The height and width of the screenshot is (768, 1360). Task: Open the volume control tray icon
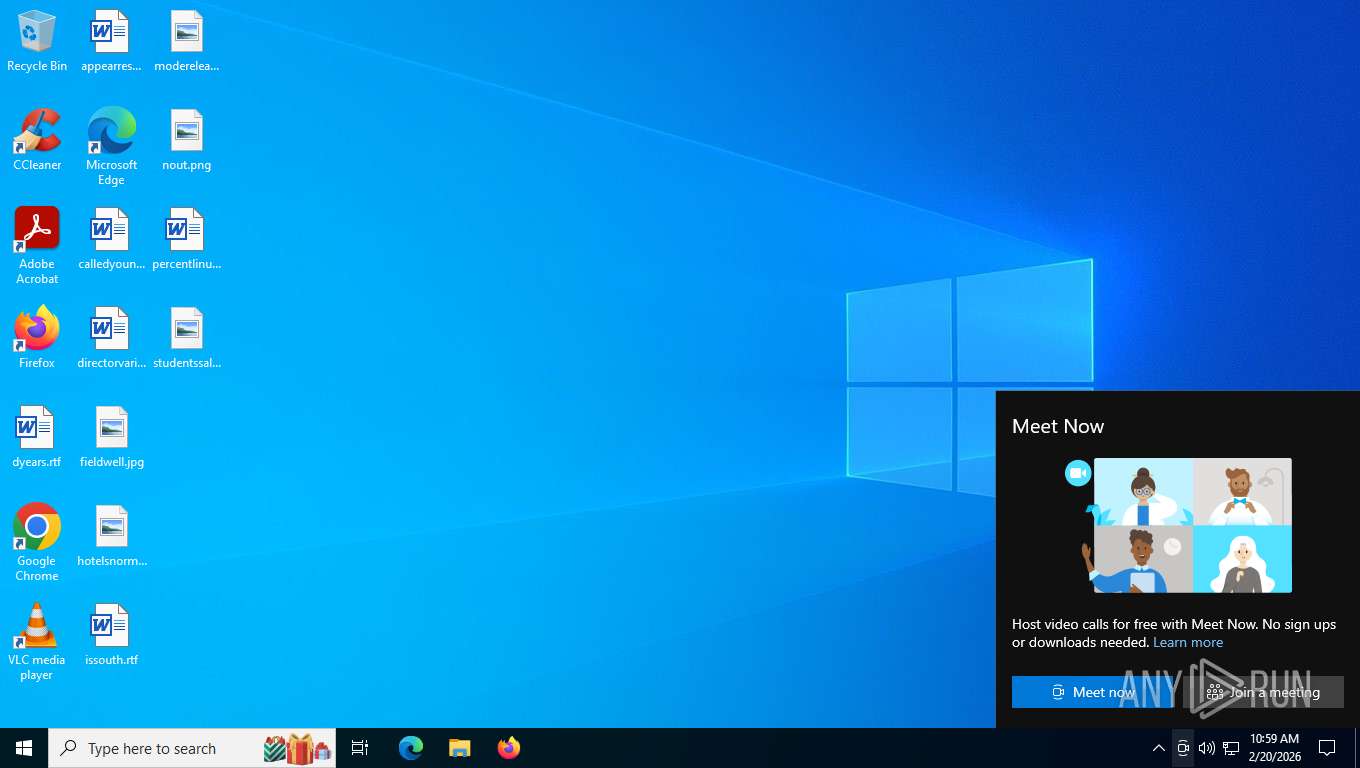click(1207, 748)
